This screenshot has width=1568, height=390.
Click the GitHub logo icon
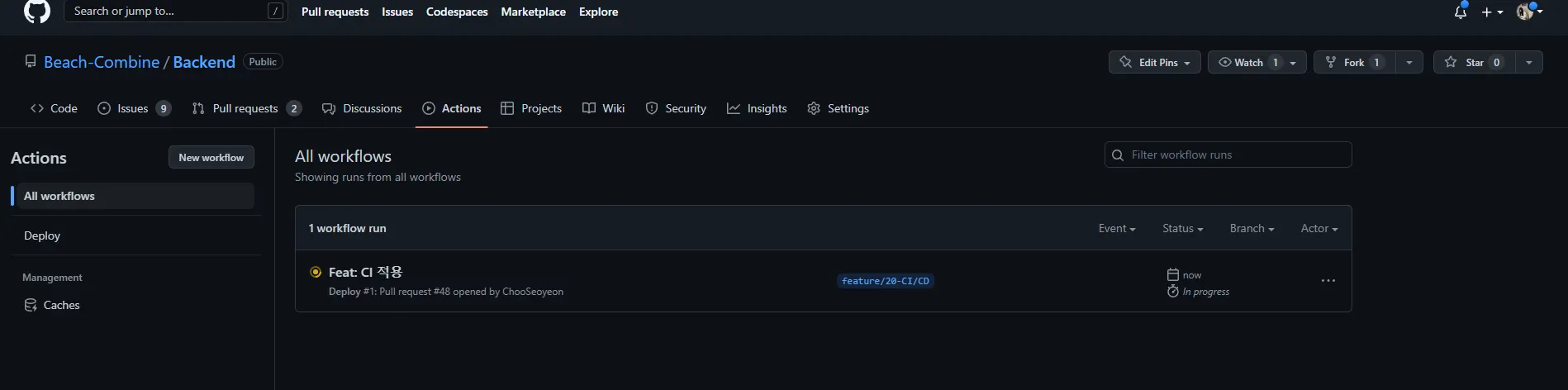pos(37,11)
